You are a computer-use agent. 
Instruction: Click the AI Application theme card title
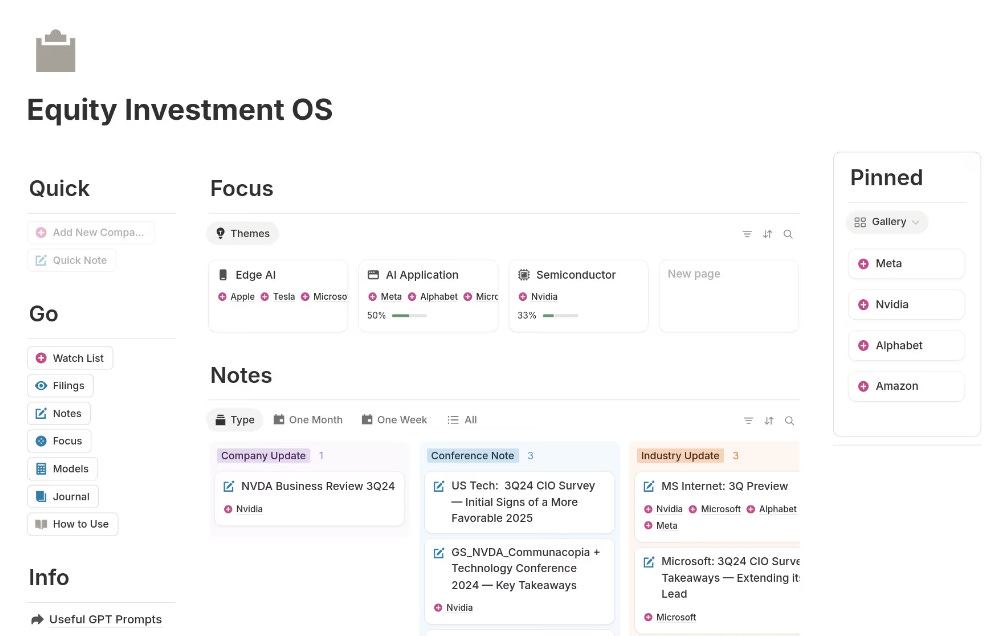(422, 275)
